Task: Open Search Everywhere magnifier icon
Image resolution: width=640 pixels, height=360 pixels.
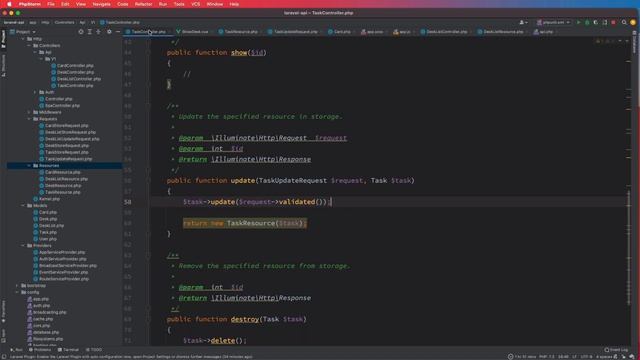Action: [x=624, y=22]
